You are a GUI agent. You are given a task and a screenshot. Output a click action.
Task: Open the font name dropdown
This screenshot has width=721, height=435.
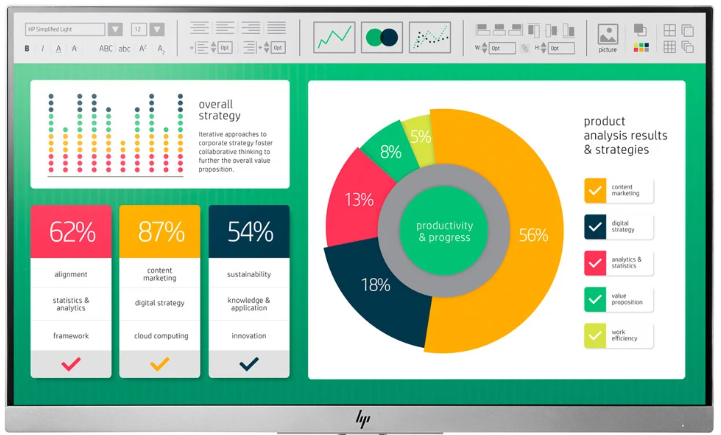115,29
